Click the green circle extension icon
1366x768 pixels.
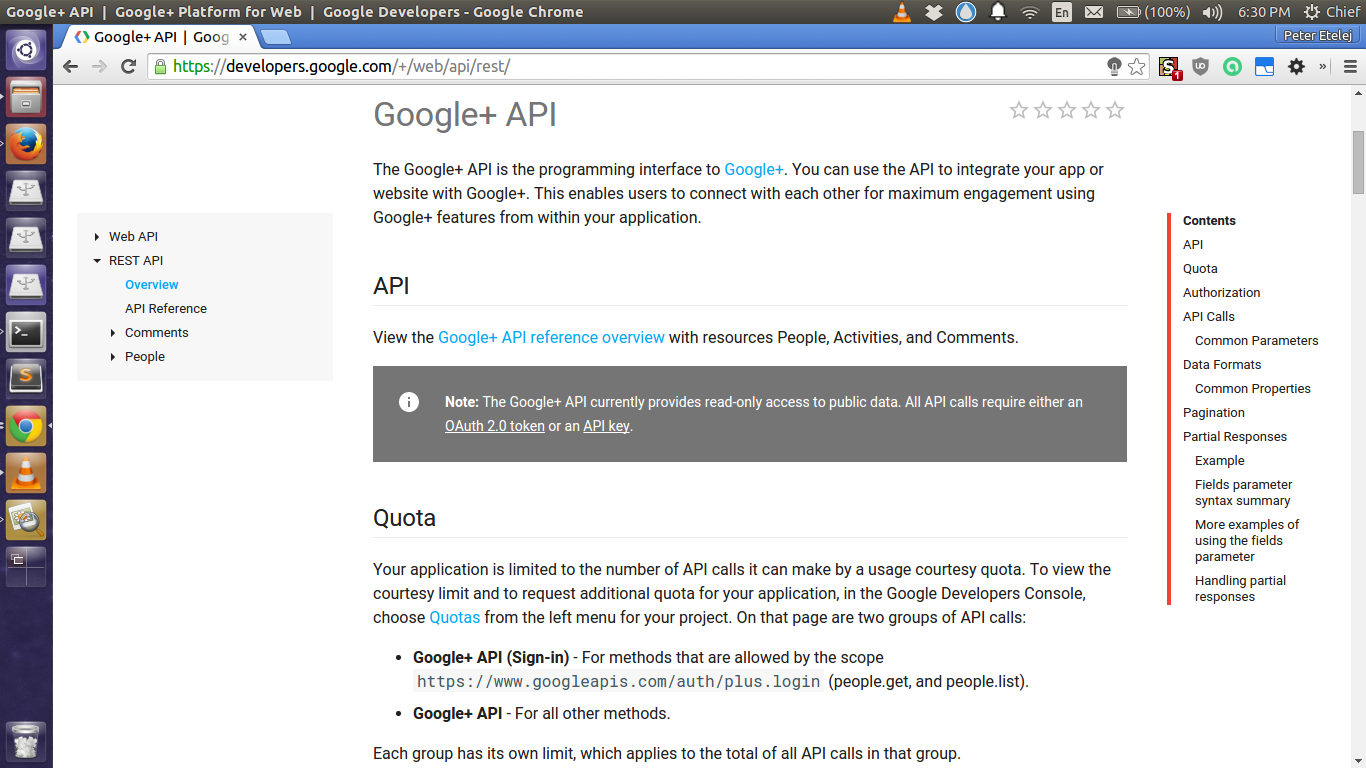[x=1232, y=66]
